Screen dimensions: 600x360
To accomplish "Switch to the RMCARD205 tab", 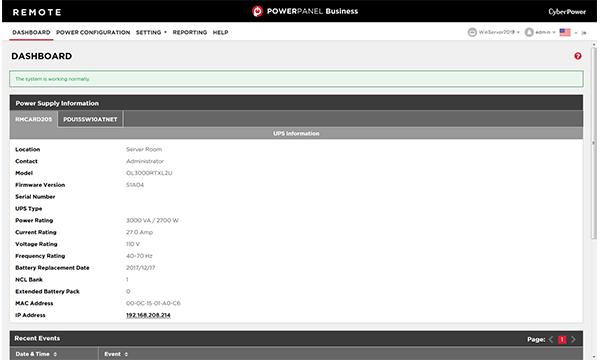I will 34,119.
